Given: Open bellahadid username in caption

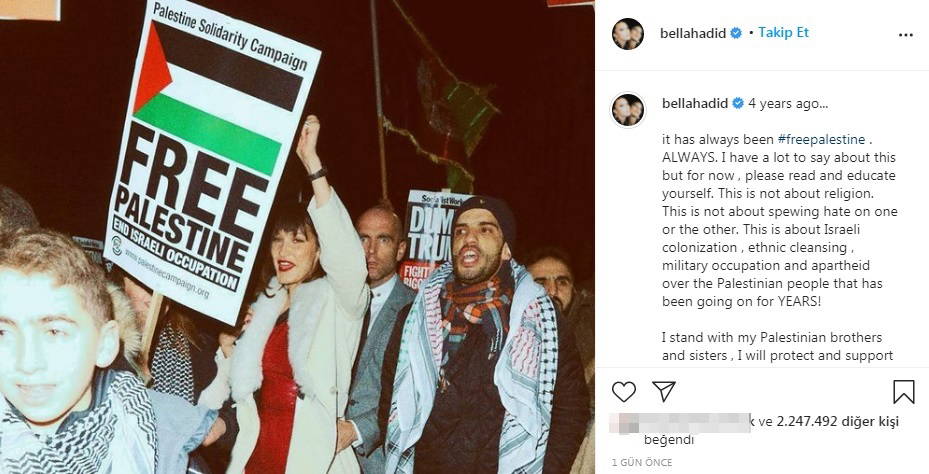Looking at the screenshot, I should (695, 104).
